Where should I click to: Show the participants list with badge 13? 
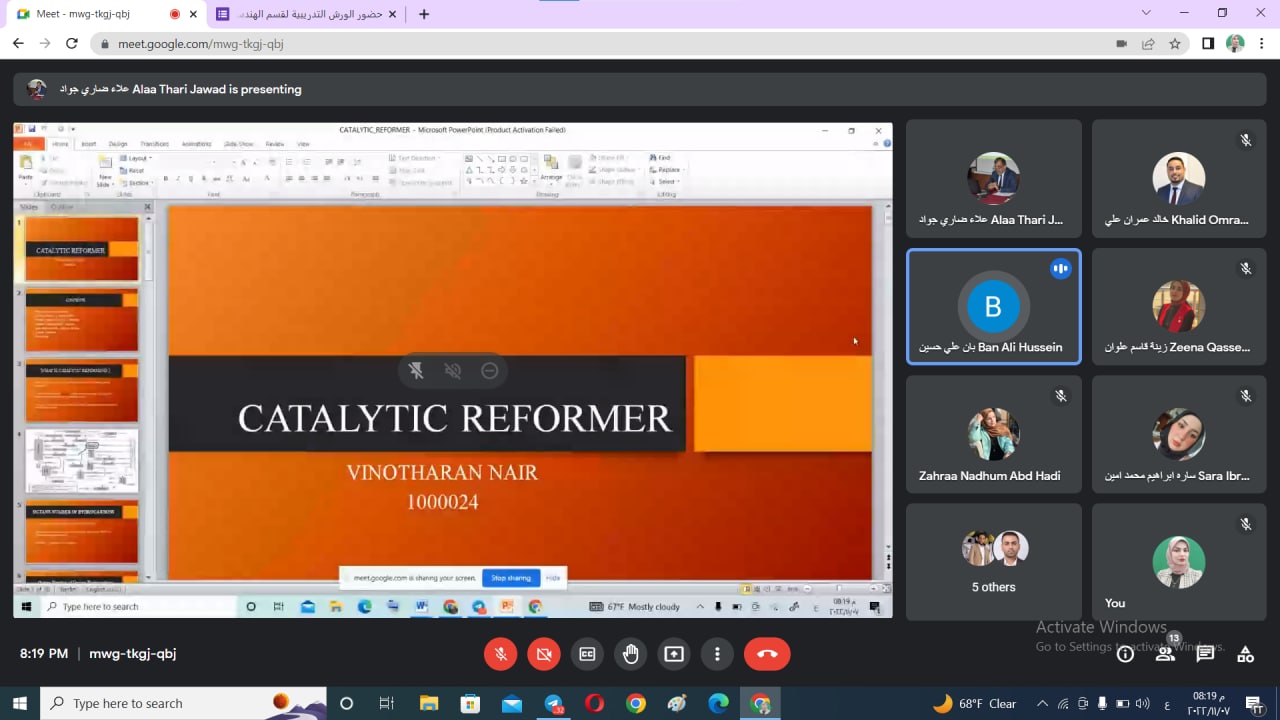click(x=1165, y=654)
